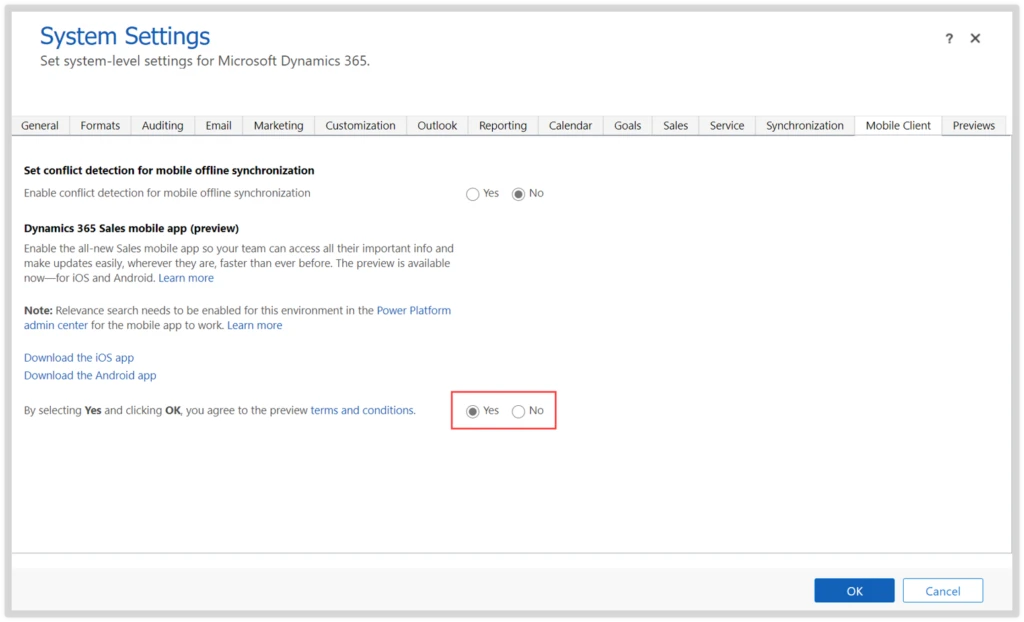Switch to the Synchronization tab
The height and width of the screenshot is (622, 1024).
(x=805, y=125)
